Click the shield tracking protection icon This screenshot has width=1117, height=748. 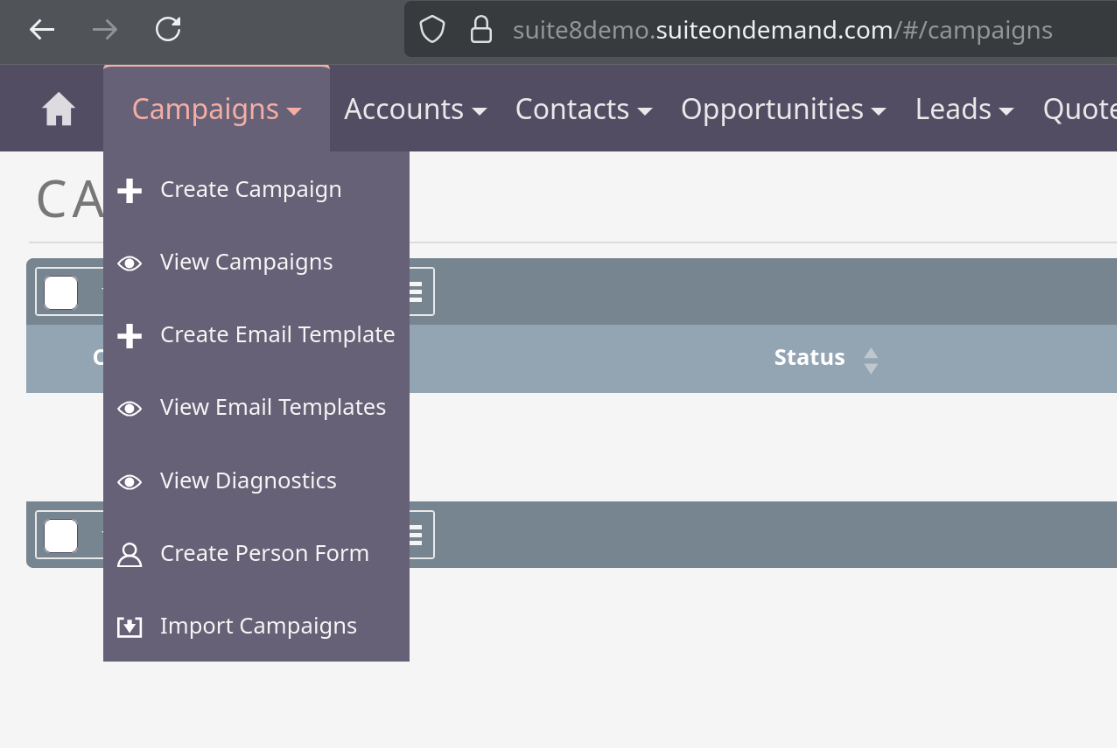[x=432, y=30]
